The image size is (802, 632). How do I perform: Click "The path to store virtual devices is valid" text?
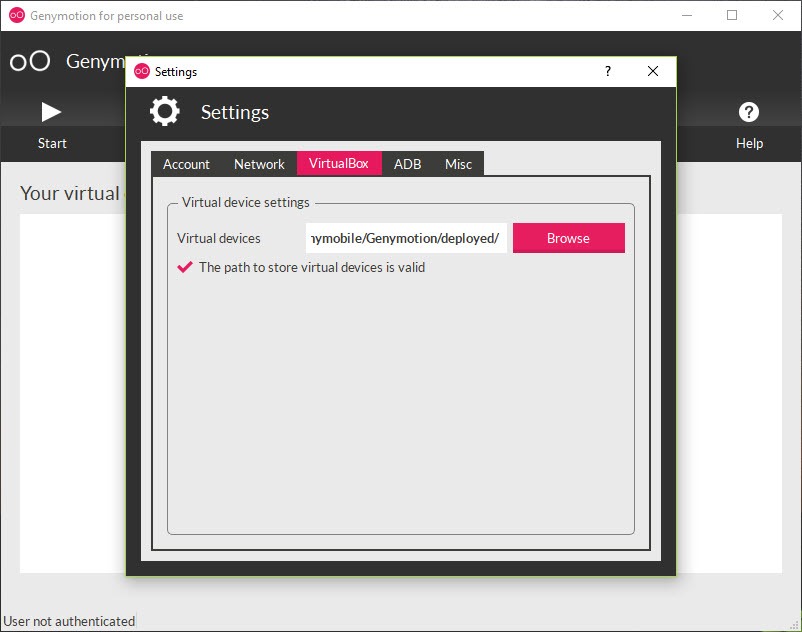pos(312,267)
